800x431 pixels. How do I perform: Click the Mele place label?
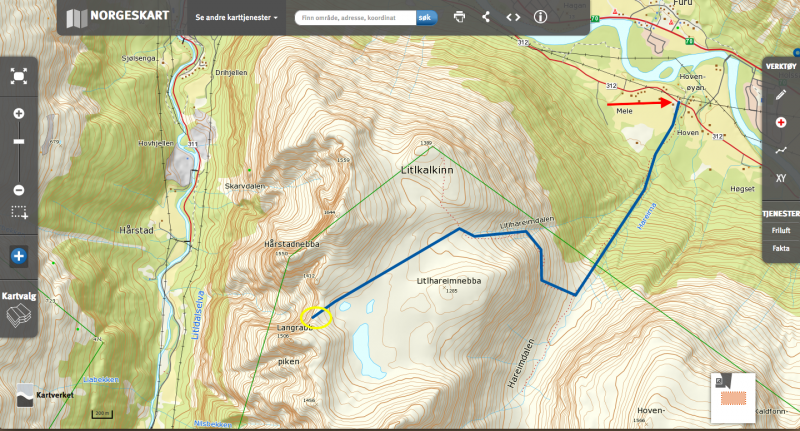(624, 111)
